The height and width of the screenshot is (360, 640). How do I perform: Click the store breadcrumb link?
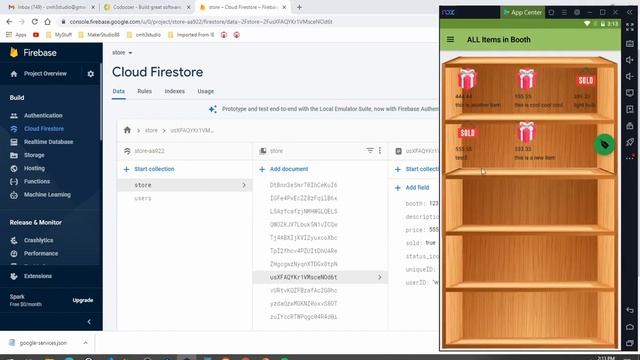click(x=151, y=131)
